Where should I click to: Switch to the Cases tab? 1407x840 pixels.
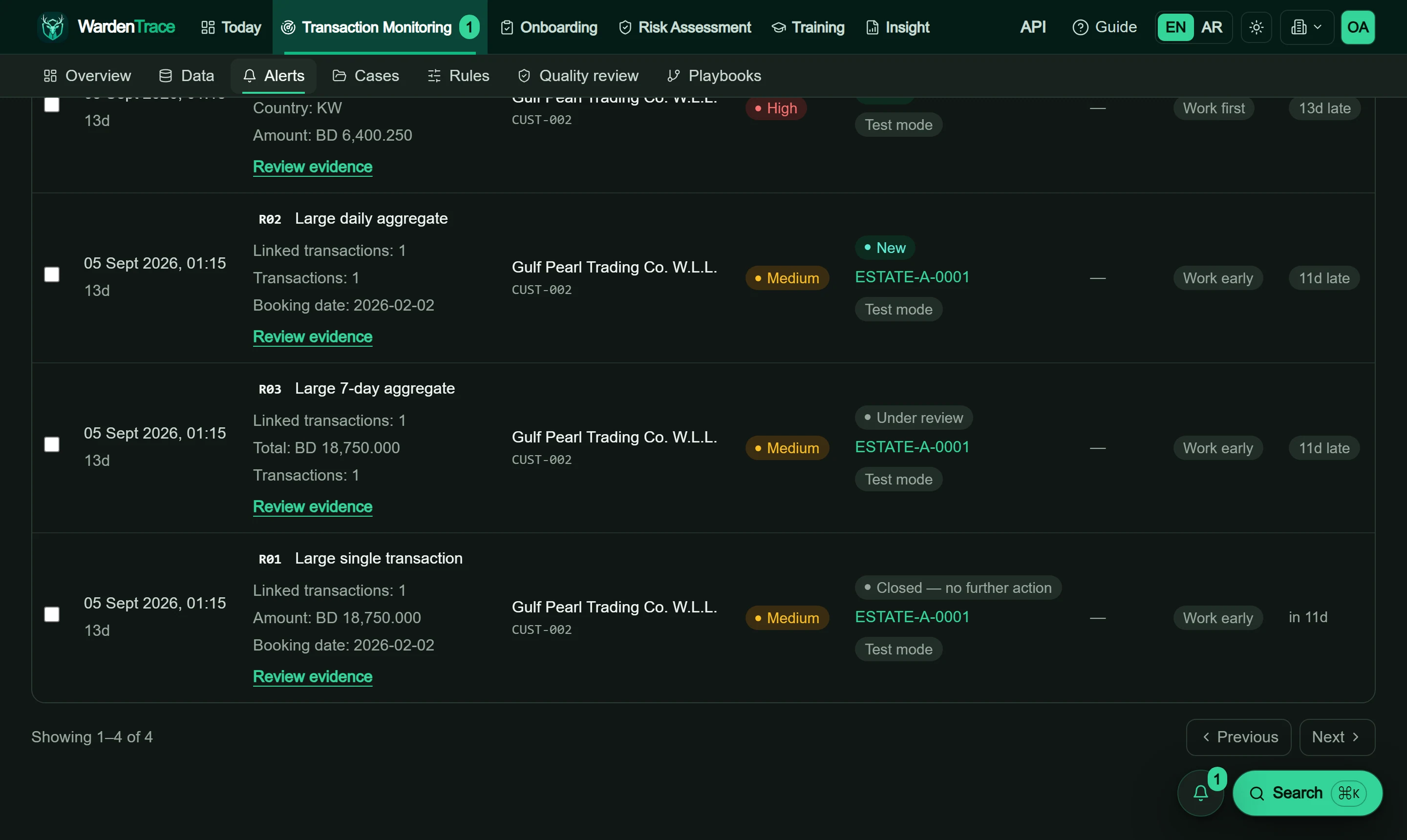(x=366, y=76)
